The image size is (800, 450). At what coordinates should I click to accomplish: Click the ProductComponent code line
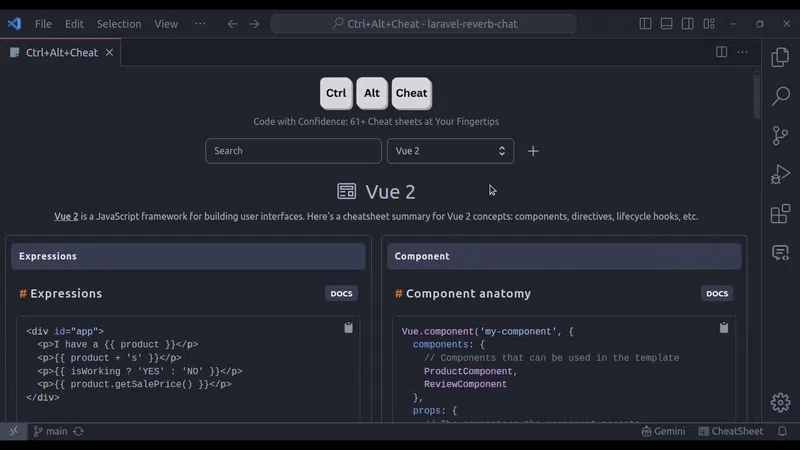[x=470, y=371]
